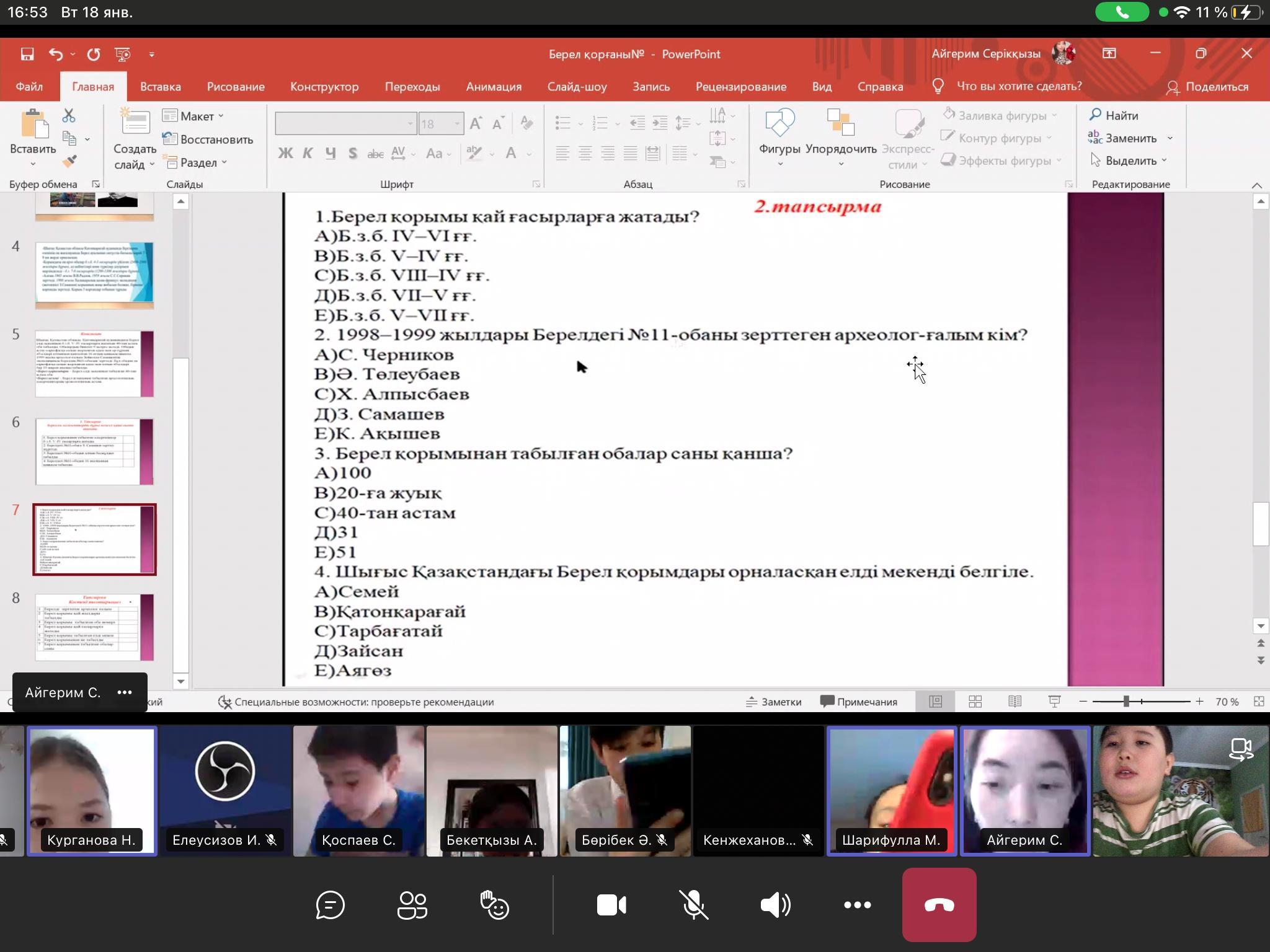
Task: Click the Найти find button
Action: point(1114,115)
